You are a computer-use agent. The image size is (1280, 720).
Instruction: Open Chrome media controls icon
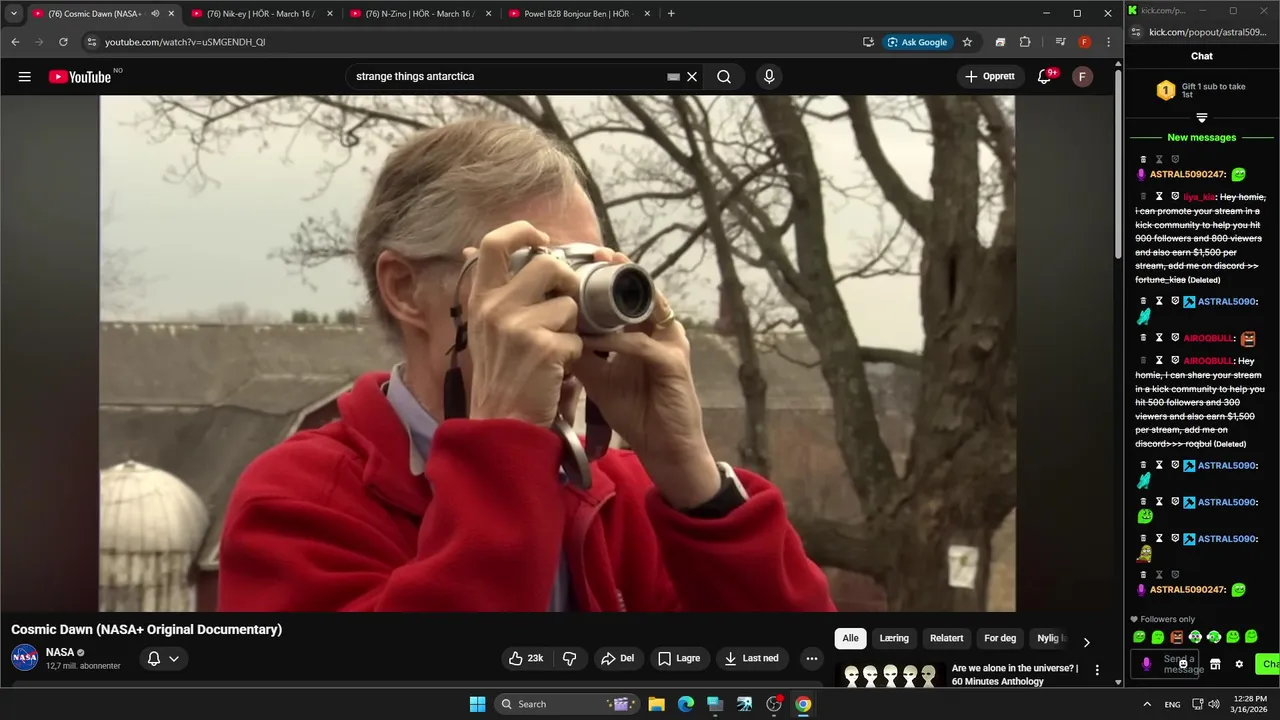[x=1060, y=42]
